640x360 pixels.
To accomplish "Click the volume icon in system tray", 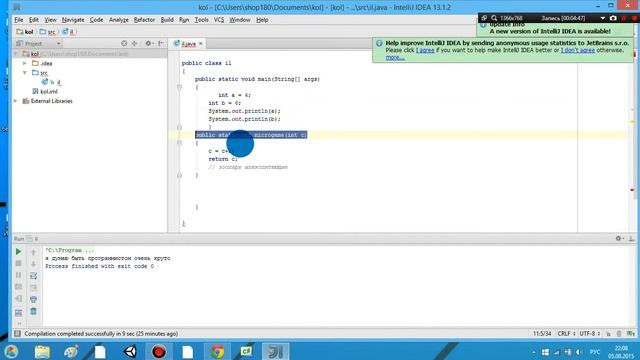I will [579, 352].
